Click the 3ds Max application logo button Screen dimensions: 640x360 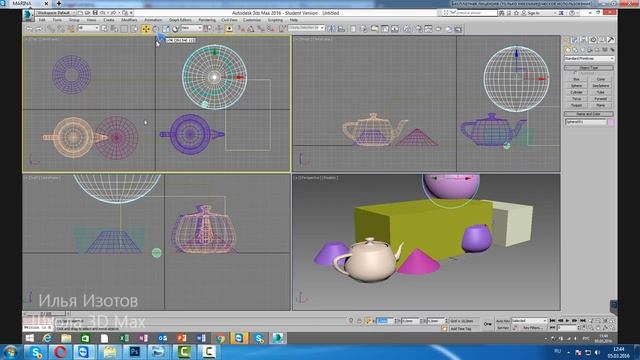pyautogui.click(x=28, y=15)
